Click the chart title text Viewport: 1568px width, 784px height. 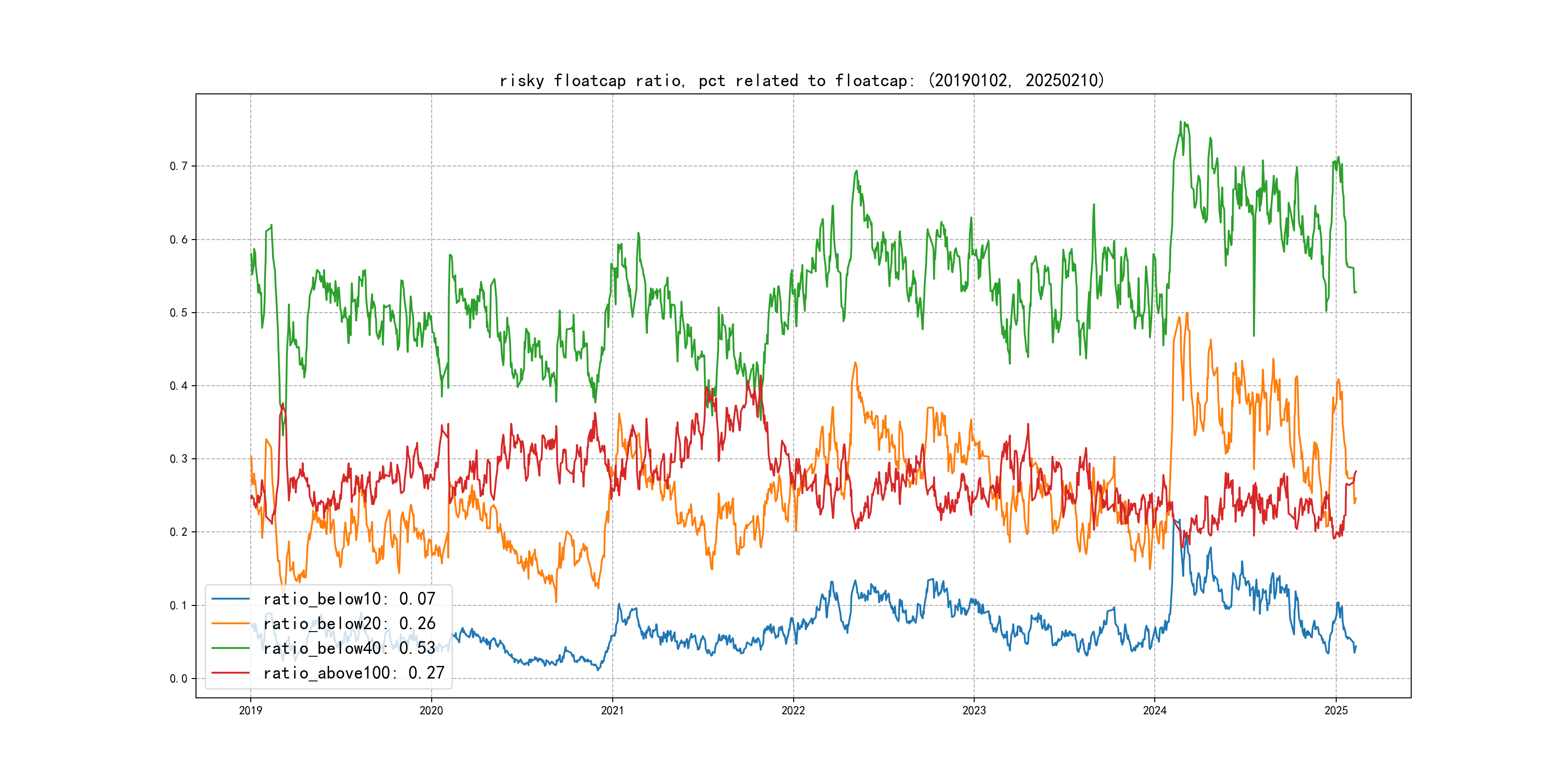coord(801,80)
